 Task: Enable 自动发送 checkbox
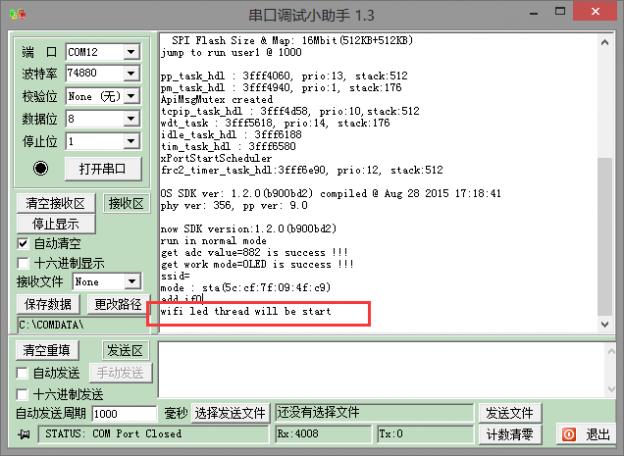point(22,373)
